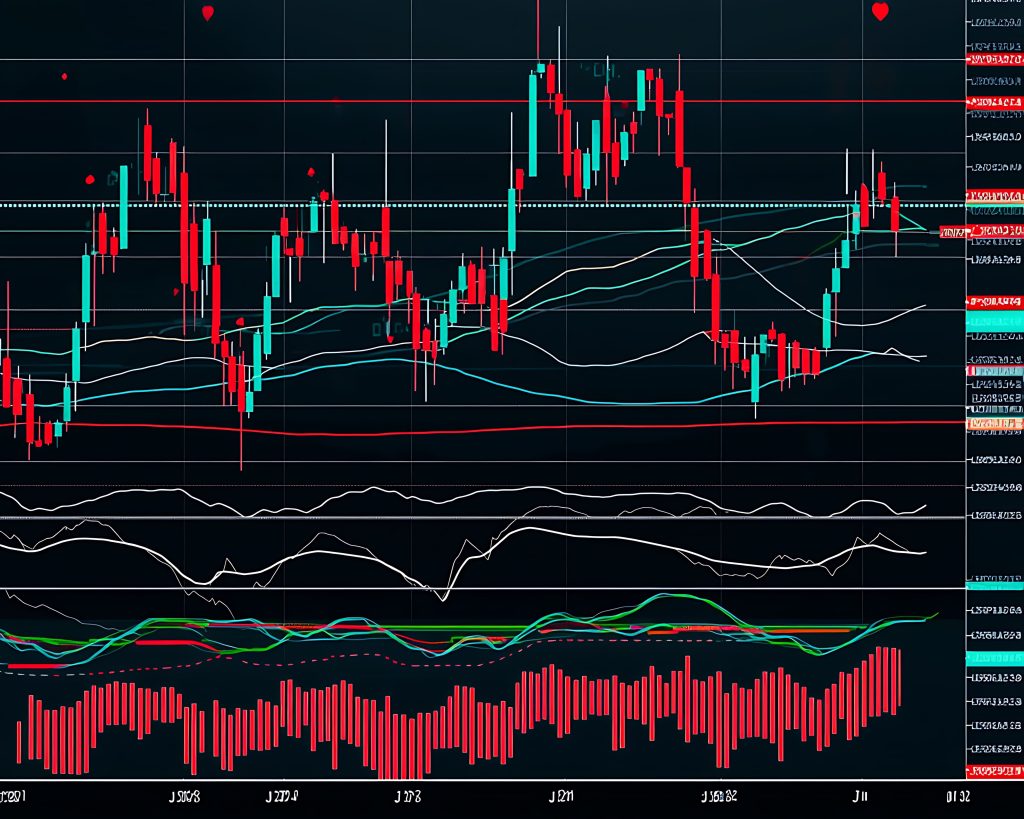Click the red heart marker at top right
1024x819 pixels.
click(x=880, y=12)
